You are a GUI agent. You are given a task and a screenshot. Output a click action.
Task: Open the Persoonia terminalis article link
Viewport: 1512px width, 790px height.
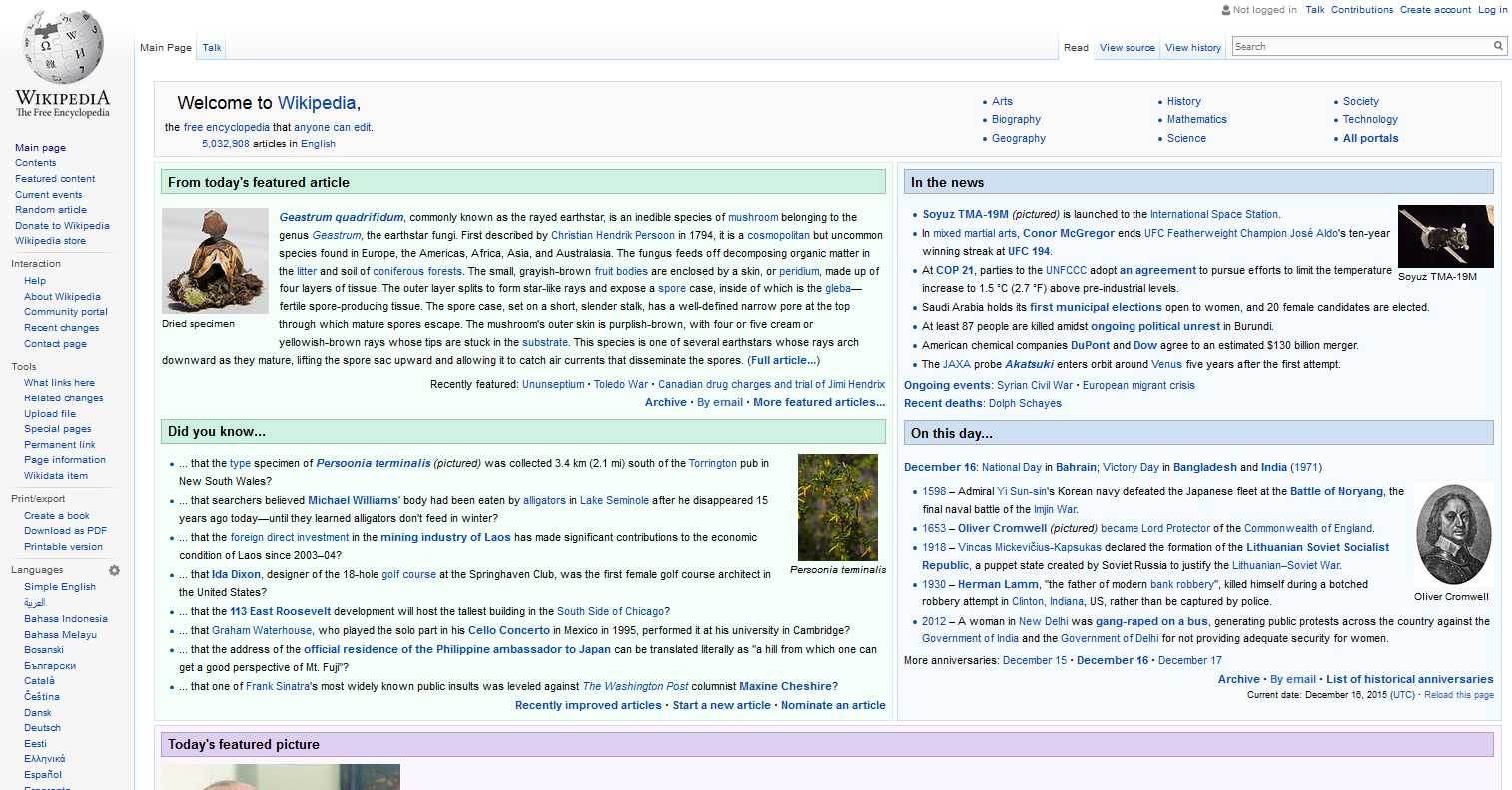pyautogui.click(x=374, y=463)
